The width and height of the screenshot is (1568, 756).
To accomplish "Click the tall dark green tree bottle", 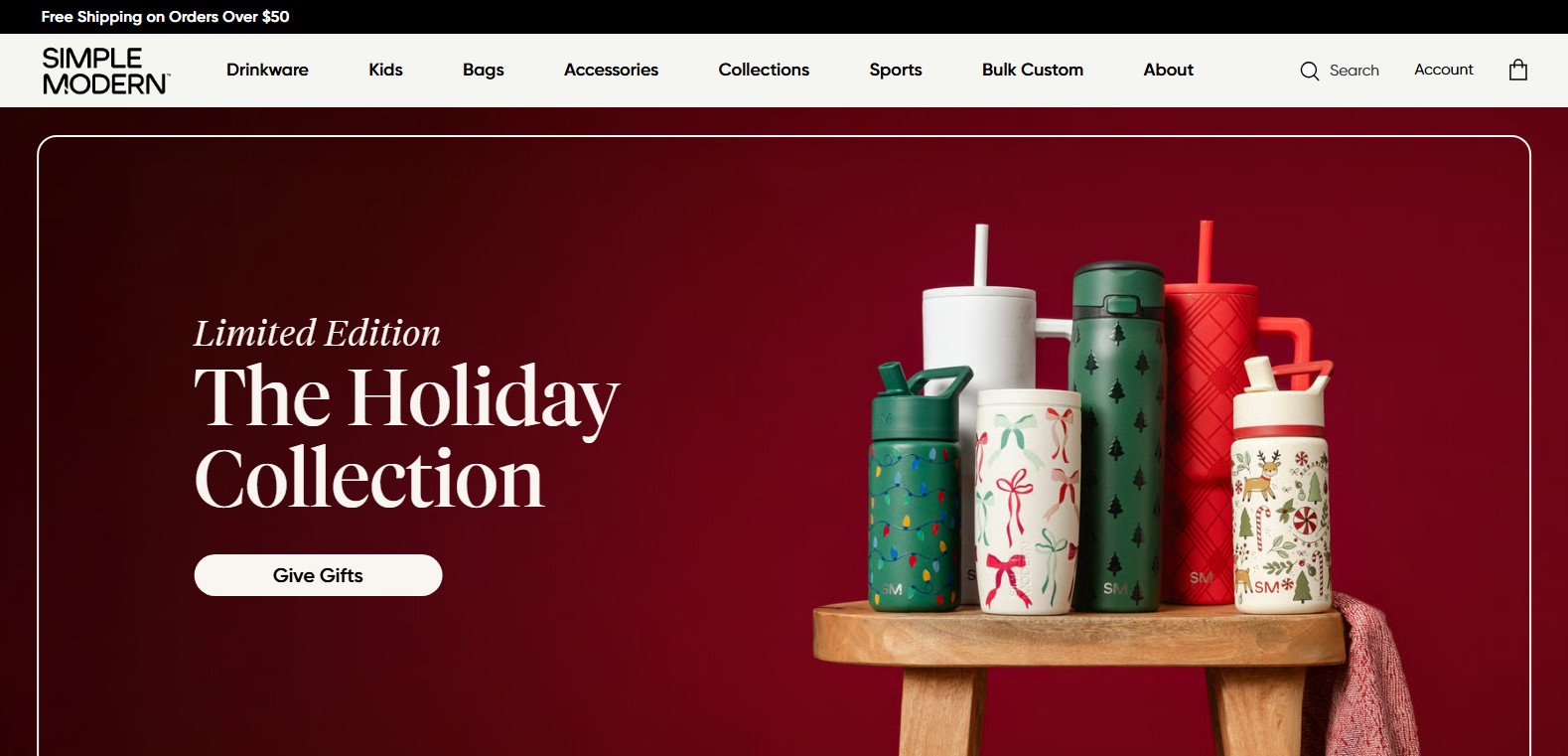I will (1116, 437).
